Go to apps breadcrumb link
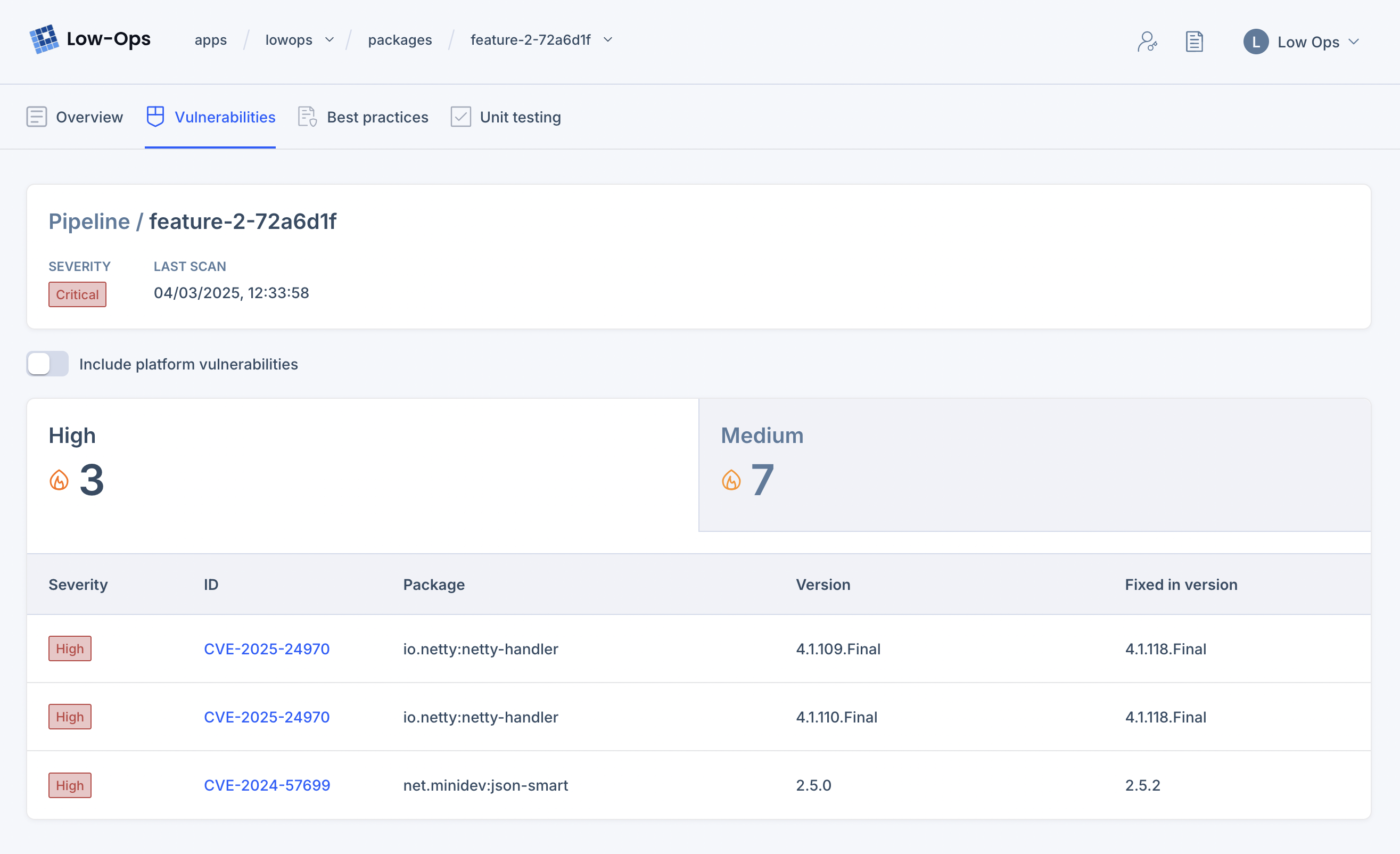 210,40
